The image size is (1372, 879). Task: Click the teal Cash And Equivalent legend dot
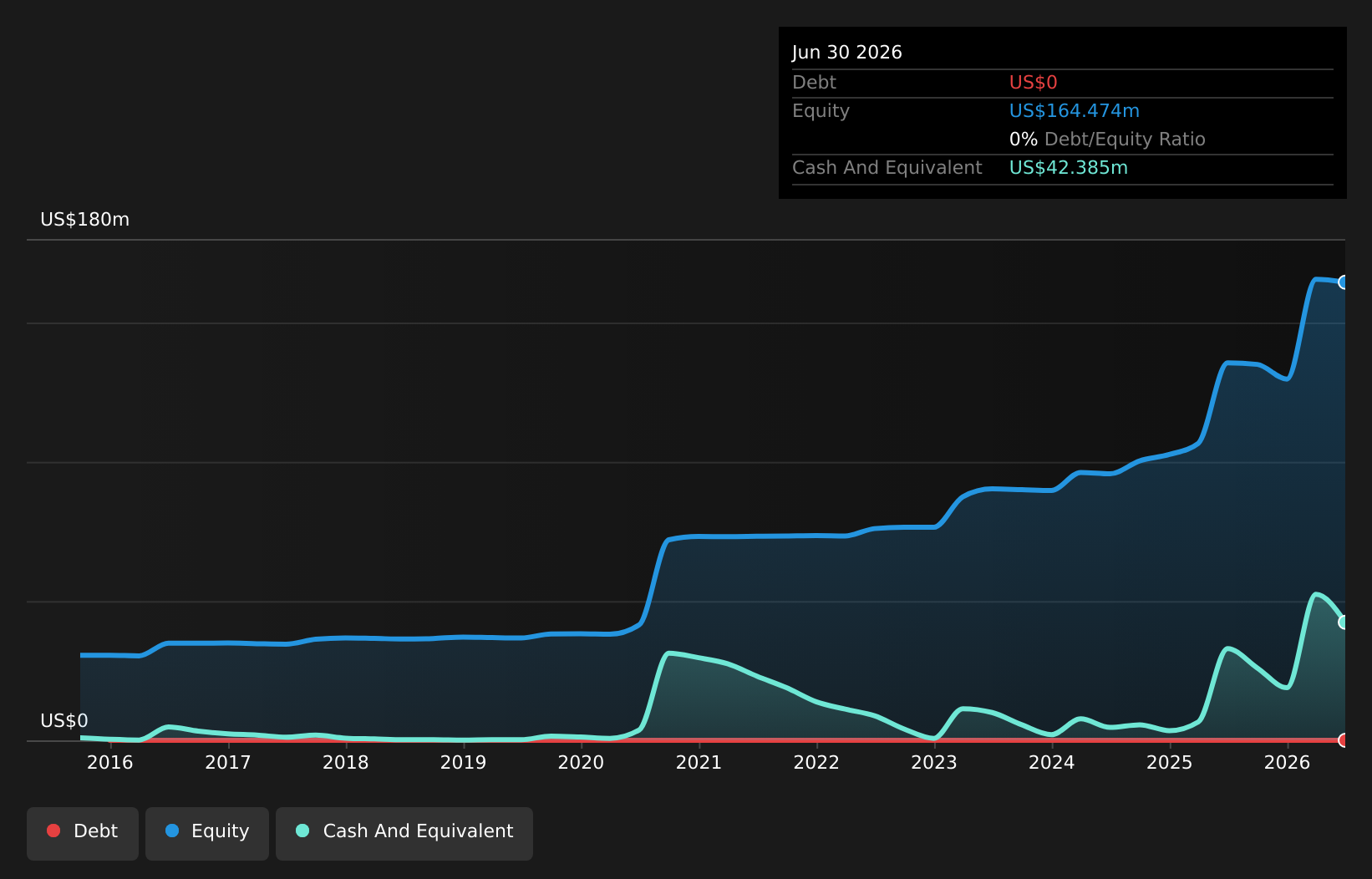coord(302,831)
